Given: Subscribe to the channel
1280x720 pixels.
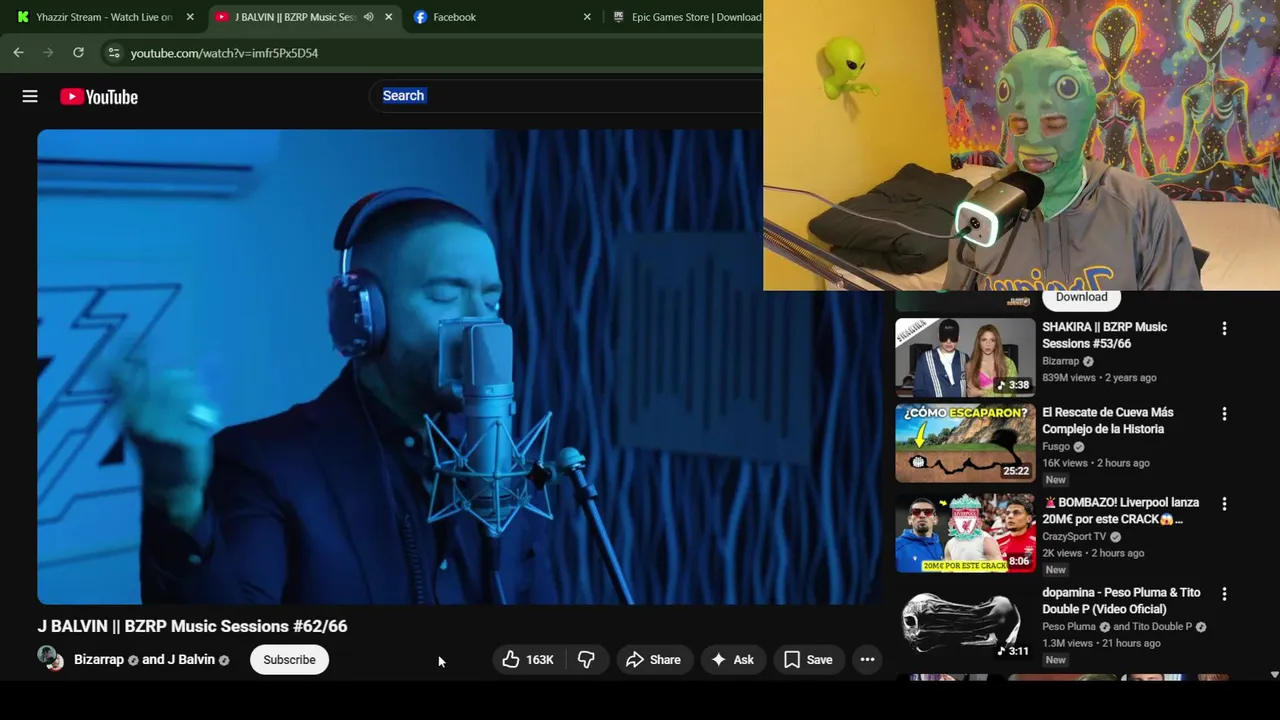Looking at the screenshot, I should (x=289, y=659).
